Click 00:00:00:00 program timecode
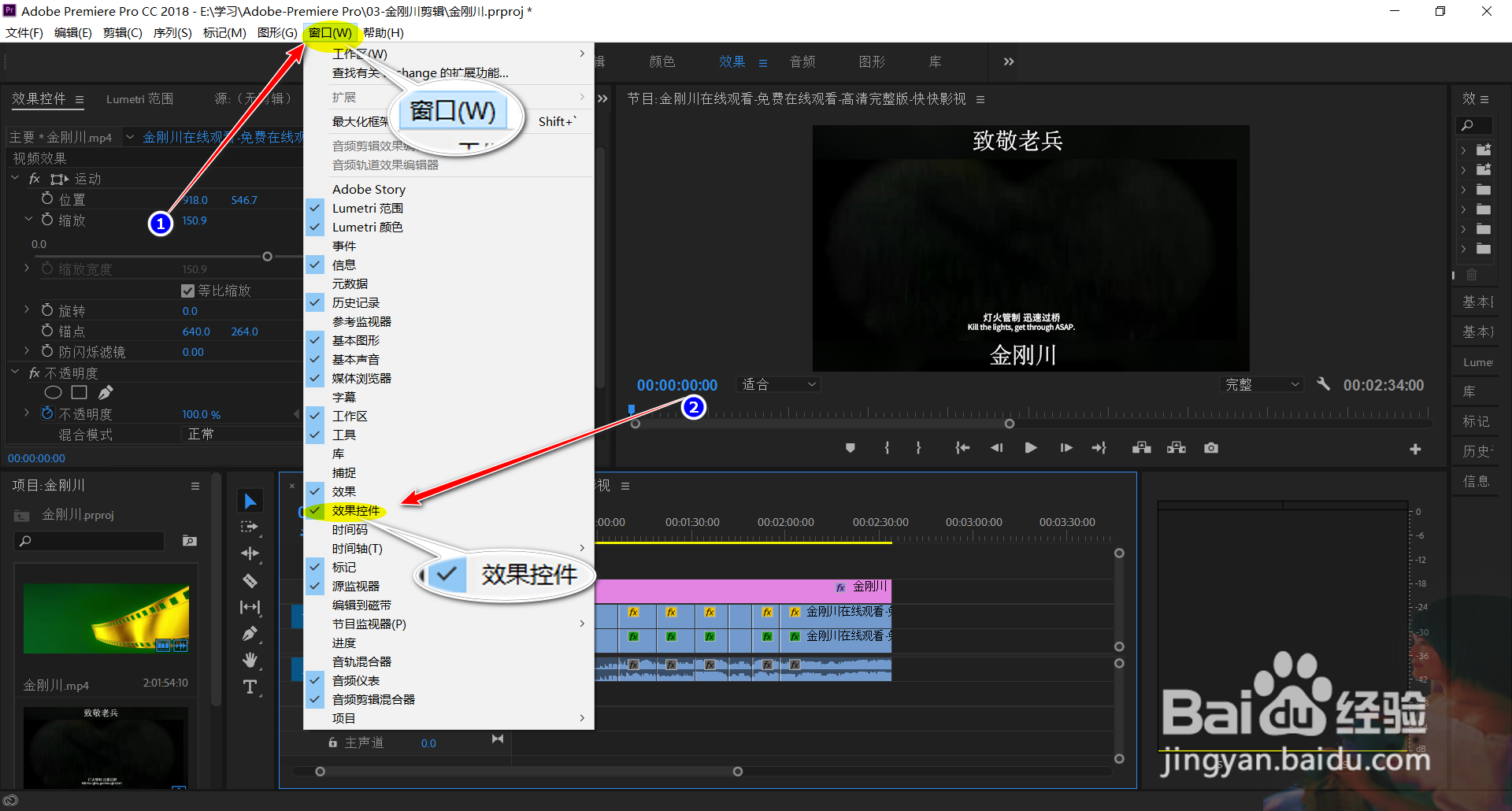The image size is (1512, 811). pyautogui.click(x=677, y=385)
